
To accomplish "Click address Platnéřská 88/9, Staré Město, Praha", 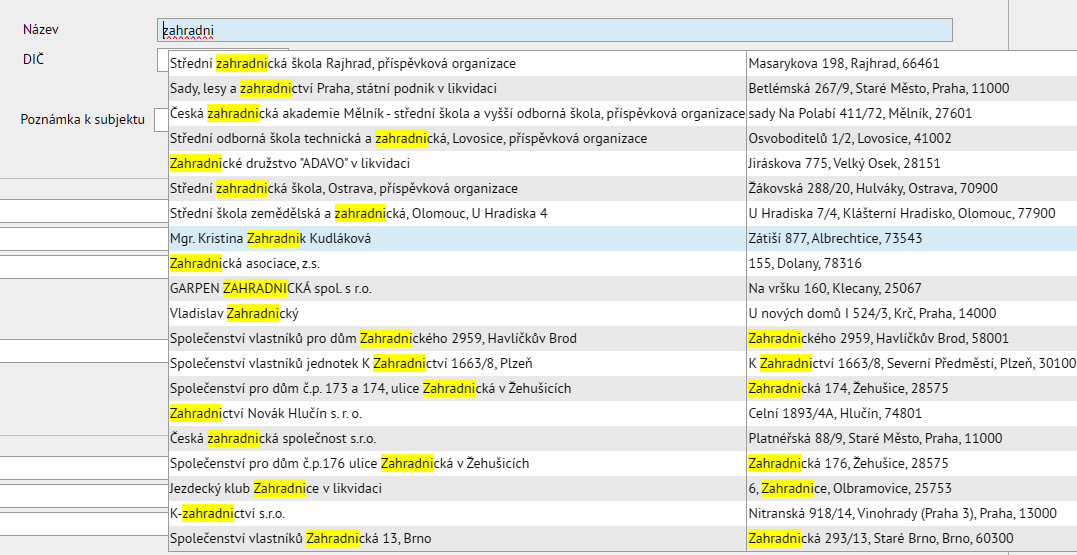I will pos(875,438).
